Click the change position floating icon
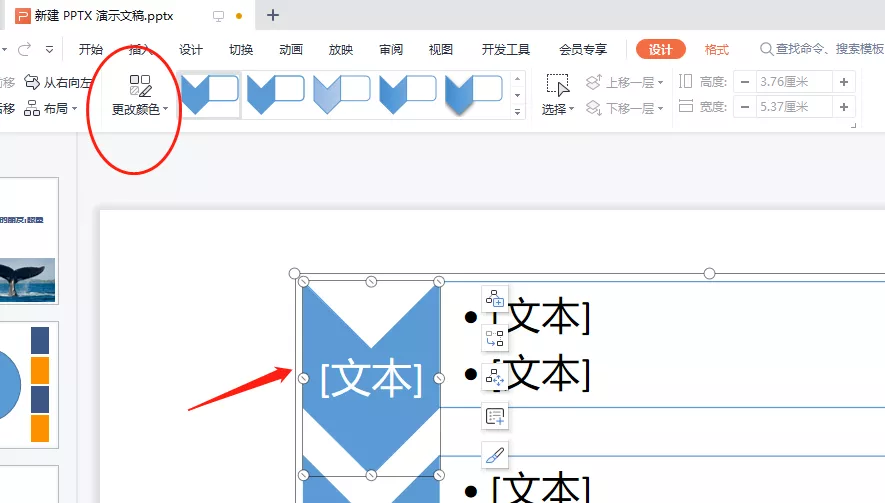This screenshot has height=503, width=885. (x=495, y=338)
